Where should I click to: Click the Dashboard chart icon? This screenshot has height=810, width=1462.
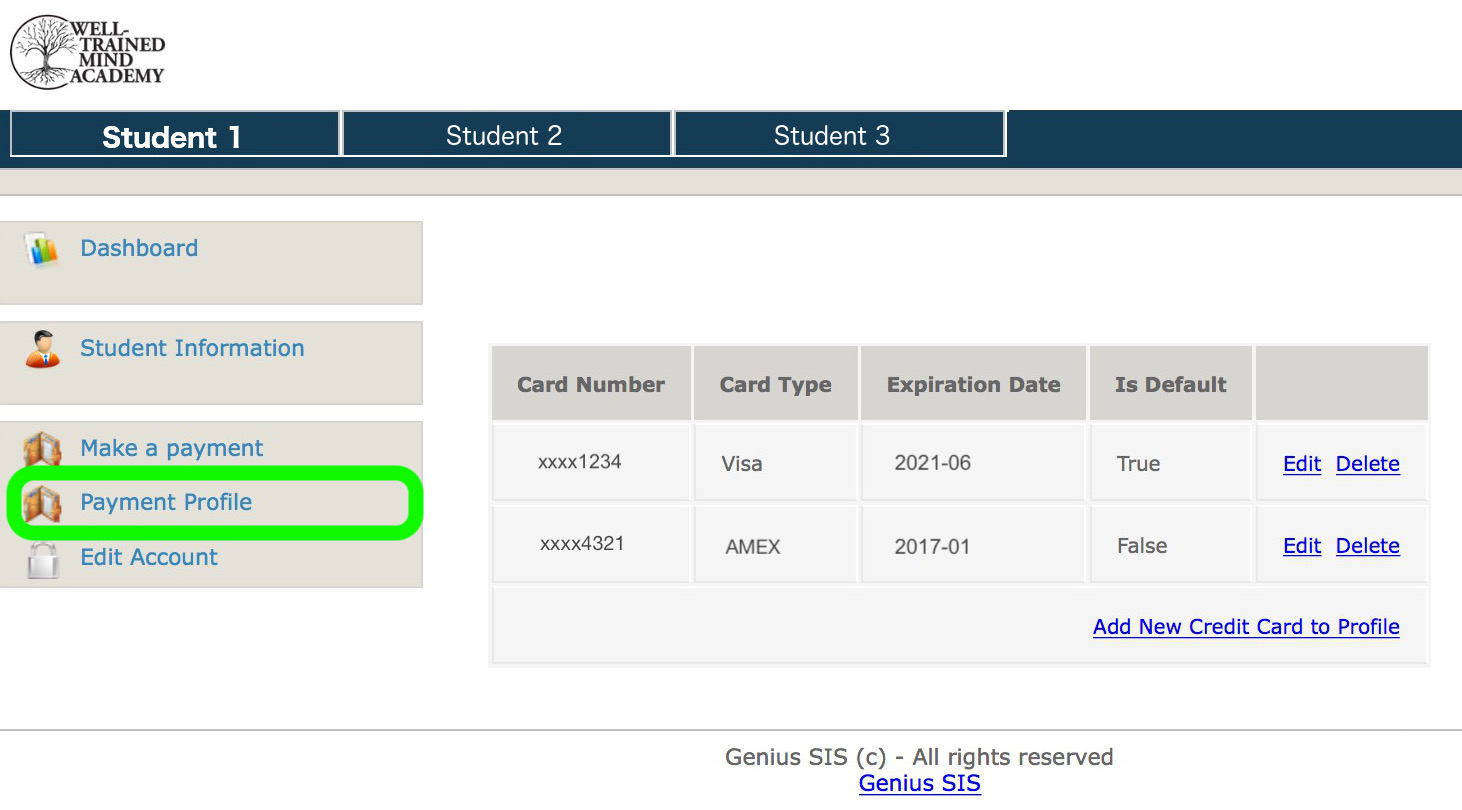click(x=43, y=249)
